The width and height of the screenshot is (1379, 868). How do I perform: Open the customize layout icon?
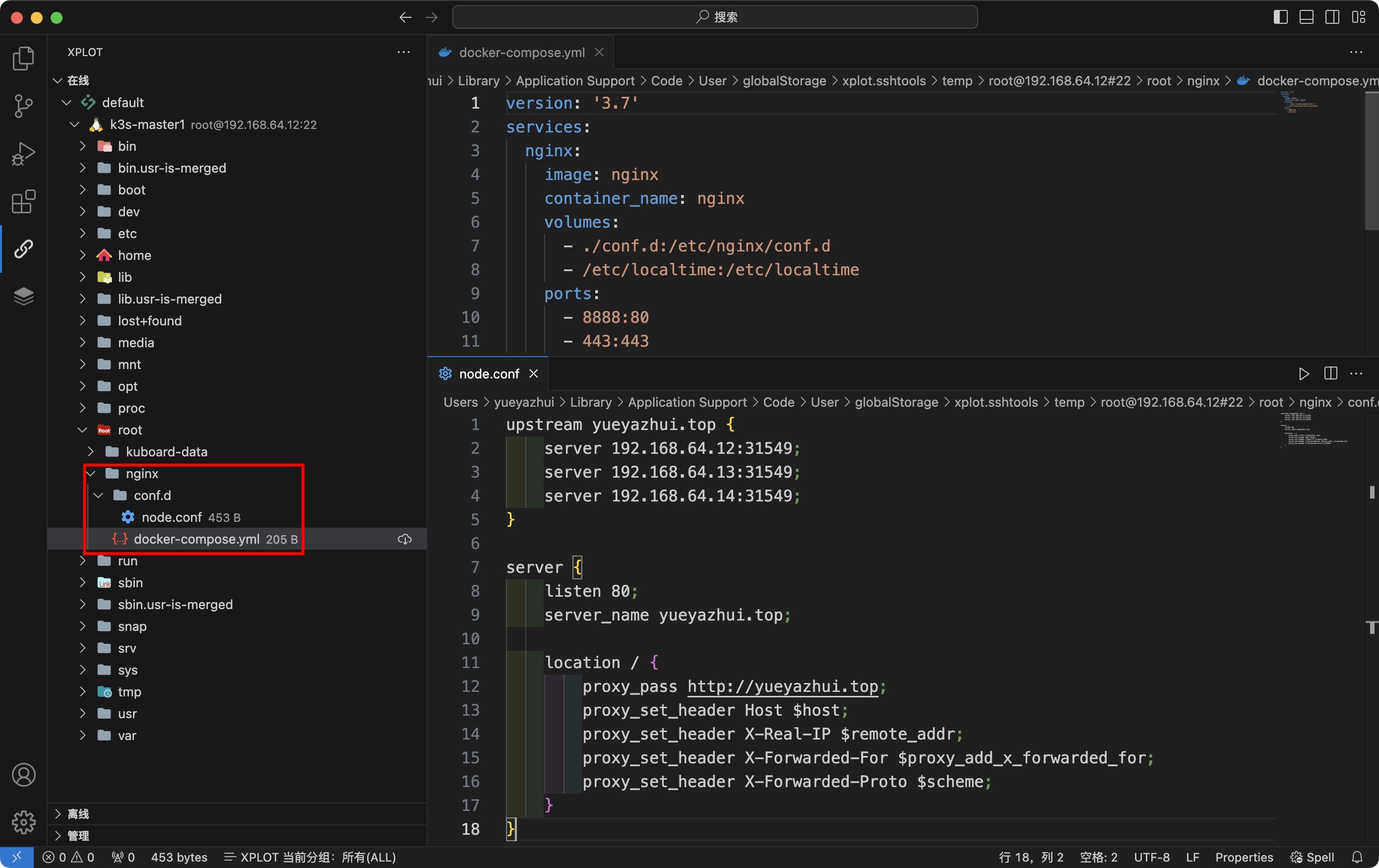click(x=1358, y=17)
